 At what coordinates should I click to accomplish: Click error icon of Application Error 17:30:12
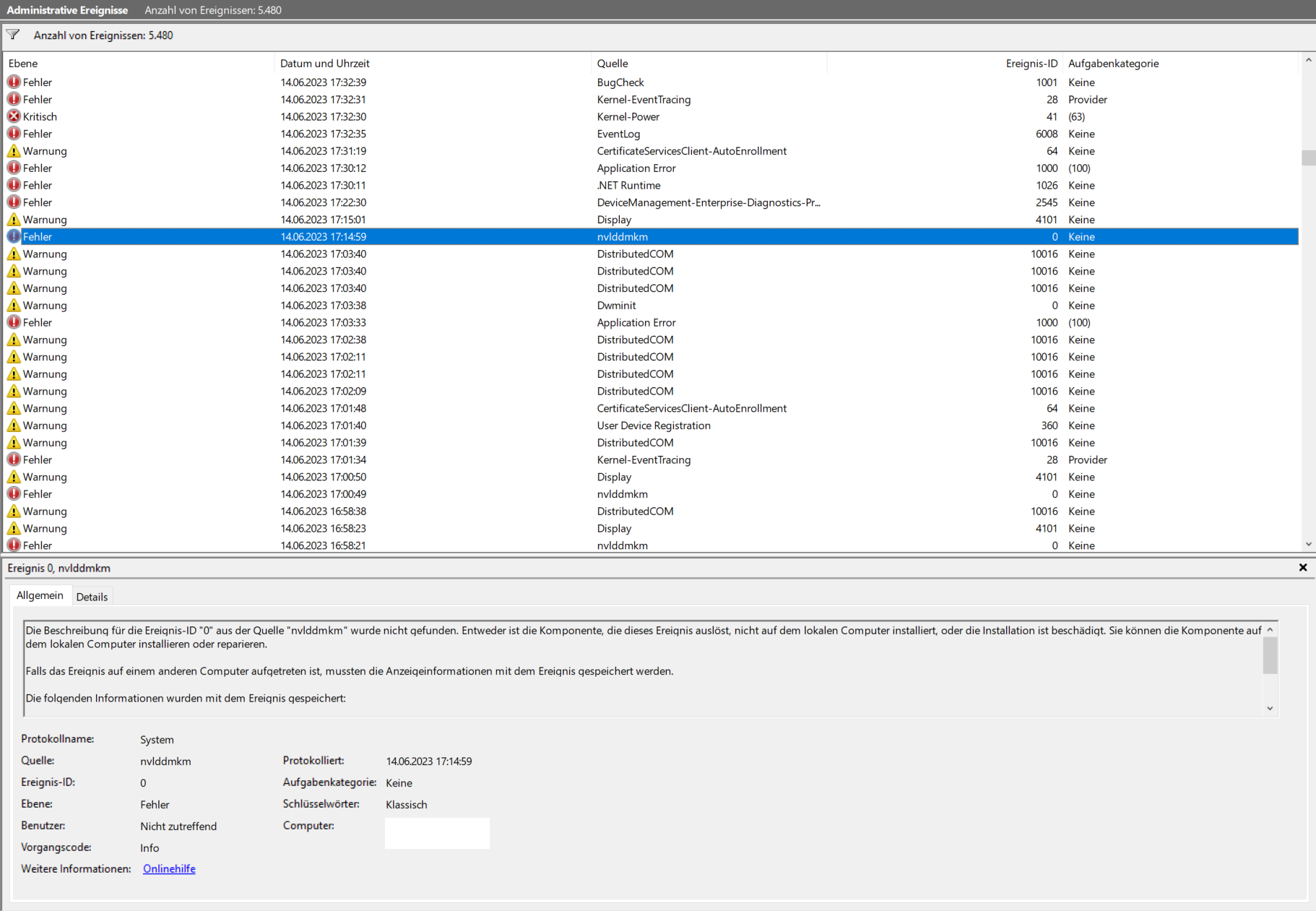[14, 168]
